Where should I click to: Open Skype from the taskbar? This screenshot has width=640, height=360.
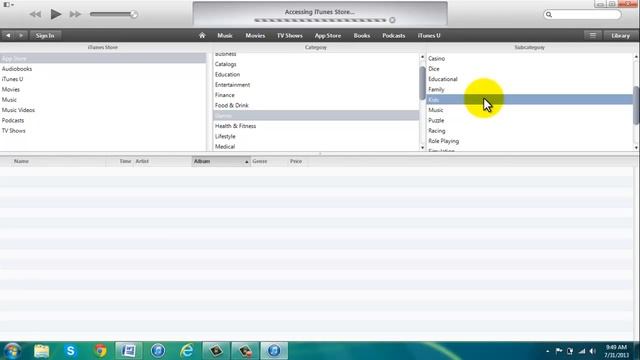point(71,351)
